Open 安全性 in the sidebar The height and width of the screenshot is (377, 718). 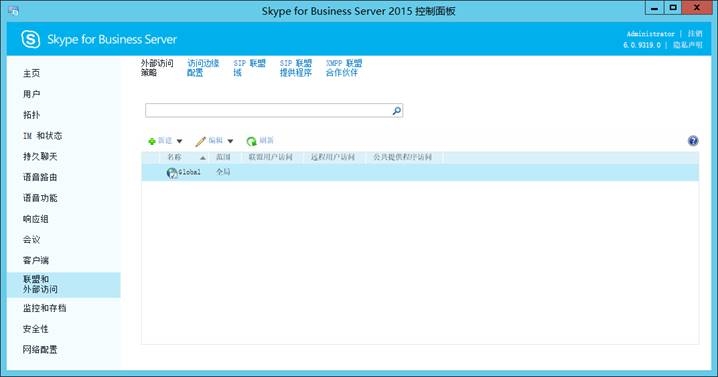tap(36, 329)
